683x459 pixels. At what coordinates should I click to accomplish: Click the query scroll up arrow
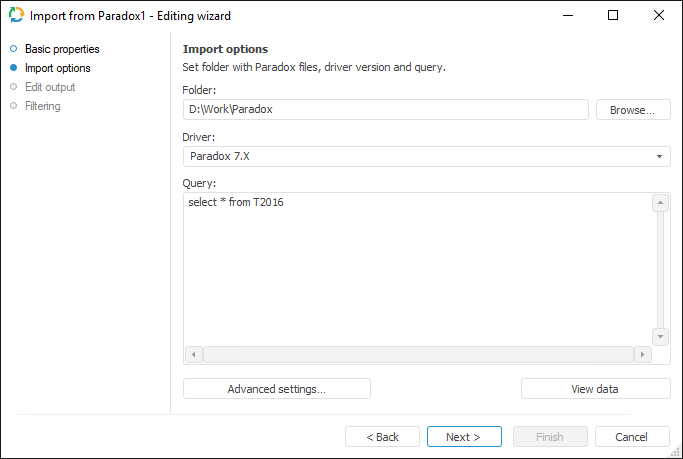tap(660, 203)
